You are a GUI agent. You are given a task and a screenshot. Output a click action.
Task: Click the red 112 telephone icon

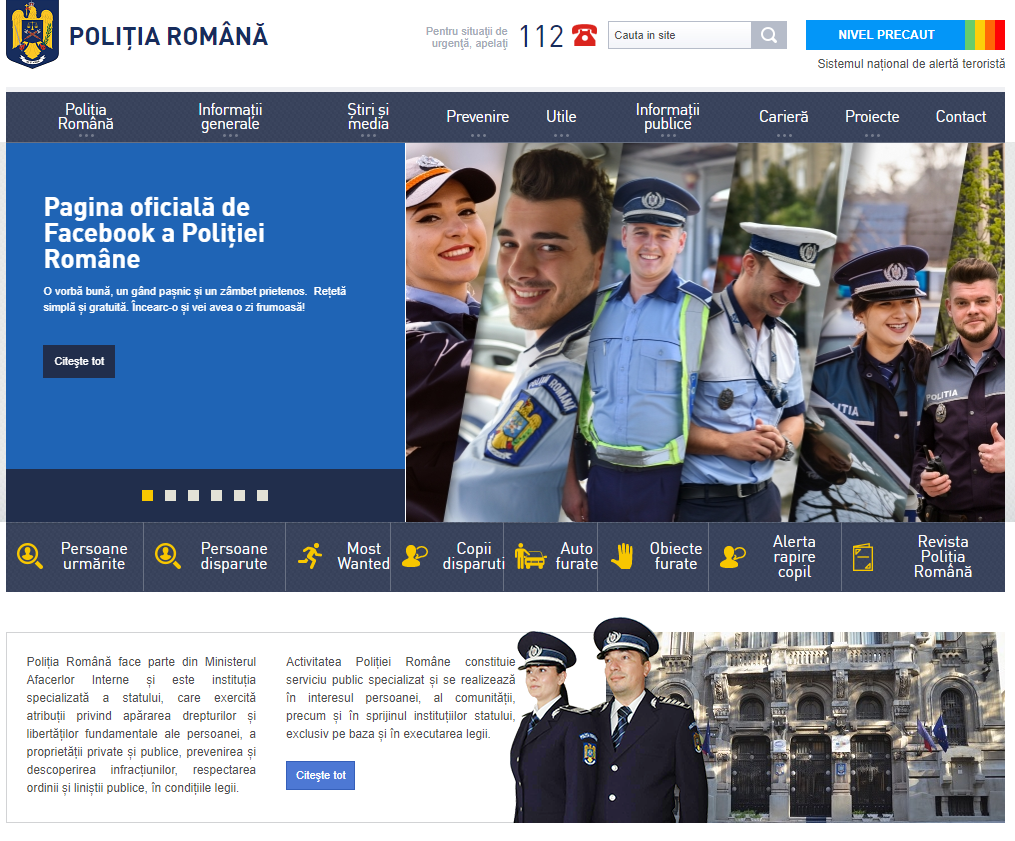pyautogui.click(x=585, y=35)
